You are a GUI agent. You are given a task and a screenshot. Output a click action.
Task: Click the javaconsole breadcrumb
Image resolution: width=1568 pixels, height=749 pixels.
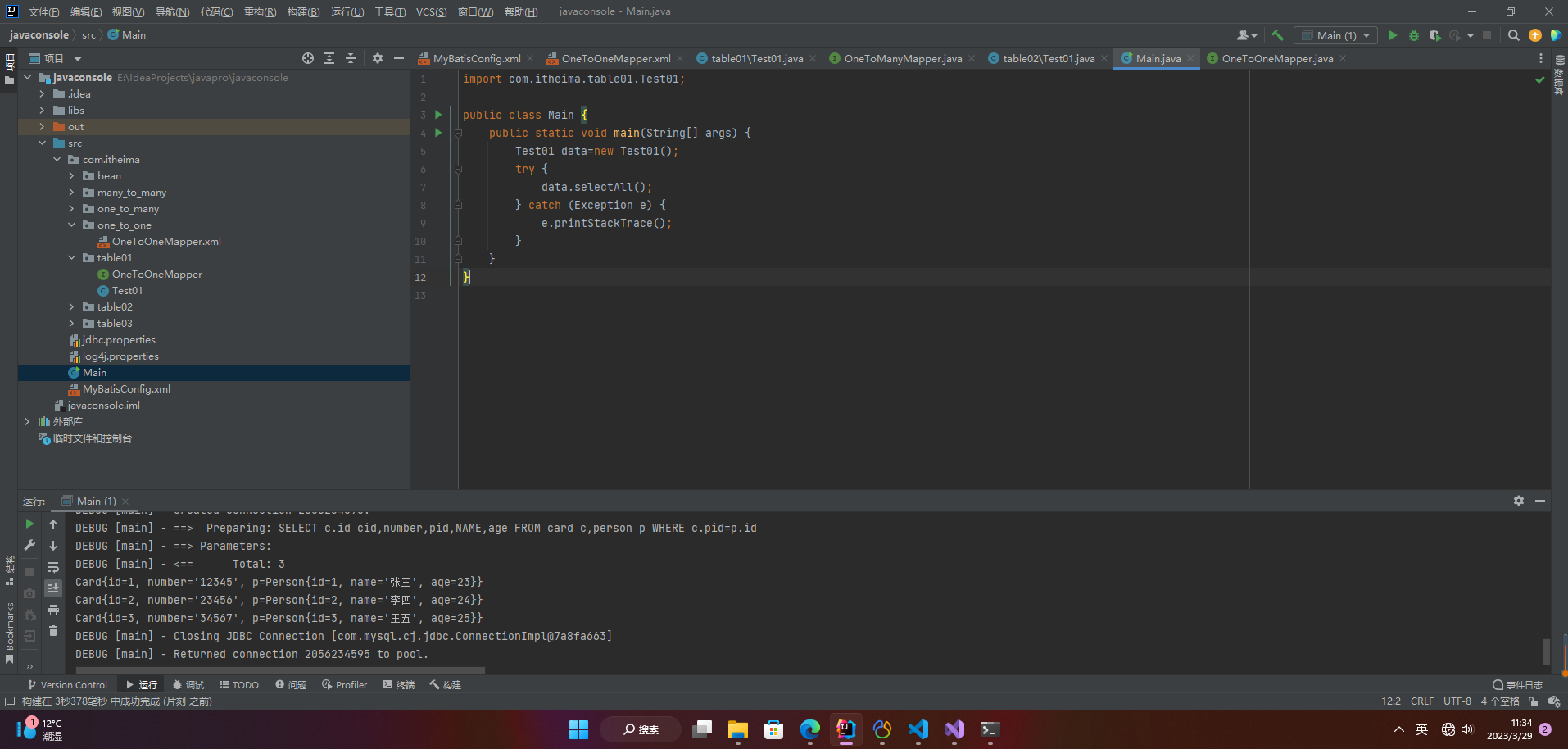point(39,35)
